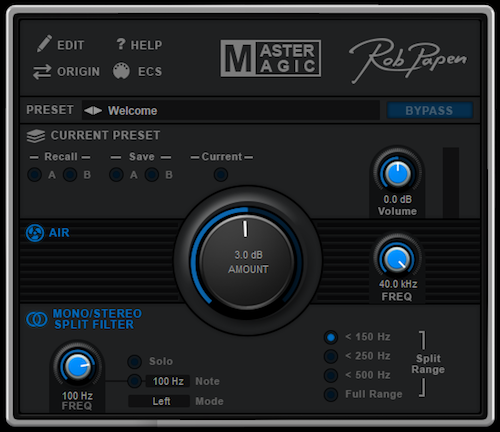Click the Save A button
This screenshot has height=432, width=500.
pos(116,174)
